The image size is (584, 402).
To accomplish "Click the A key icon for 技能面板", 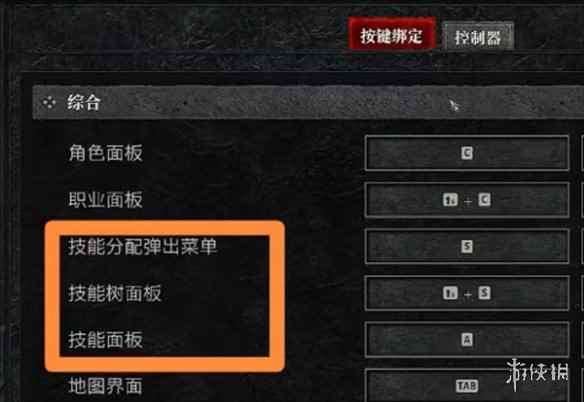I will click(x=467, y=339).
